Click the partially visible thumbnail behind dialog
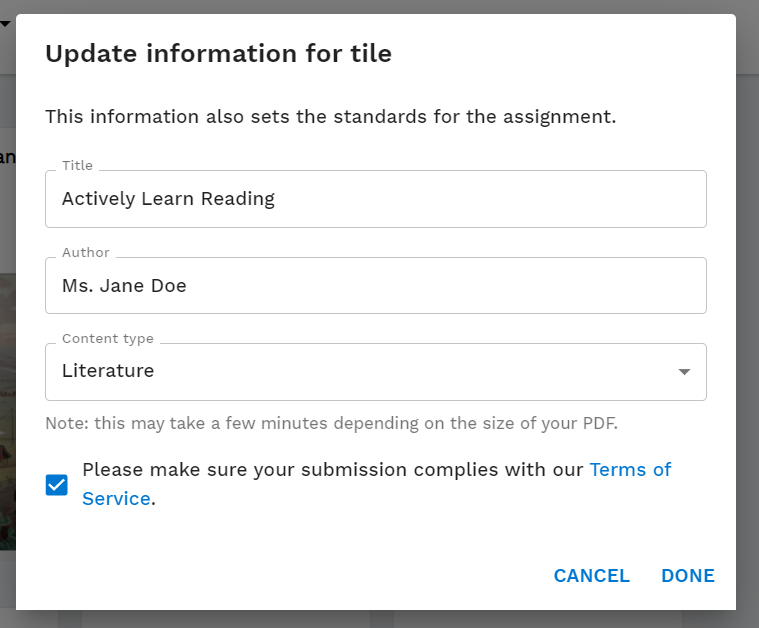The height and width of the screenshot is (628, 759). (8, 412)
